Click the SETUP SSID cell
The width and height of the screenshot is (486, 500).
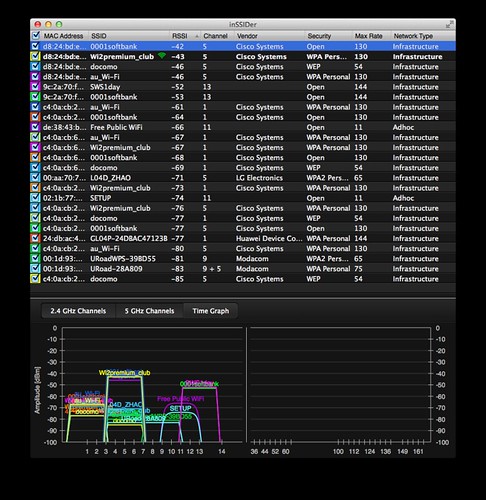[x=101, y=198]
